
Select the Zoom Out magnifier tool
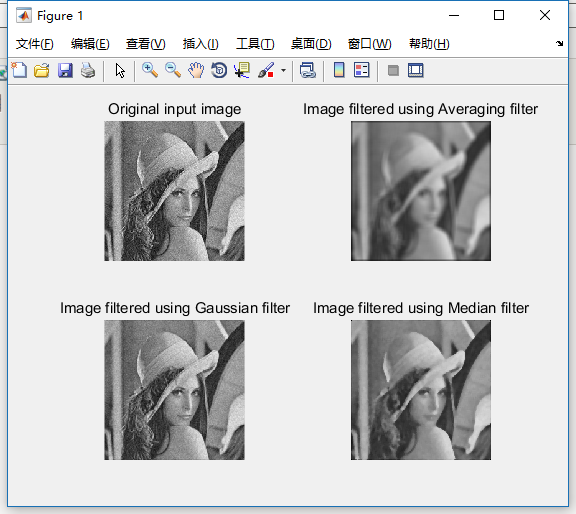[x=173, y=70]
